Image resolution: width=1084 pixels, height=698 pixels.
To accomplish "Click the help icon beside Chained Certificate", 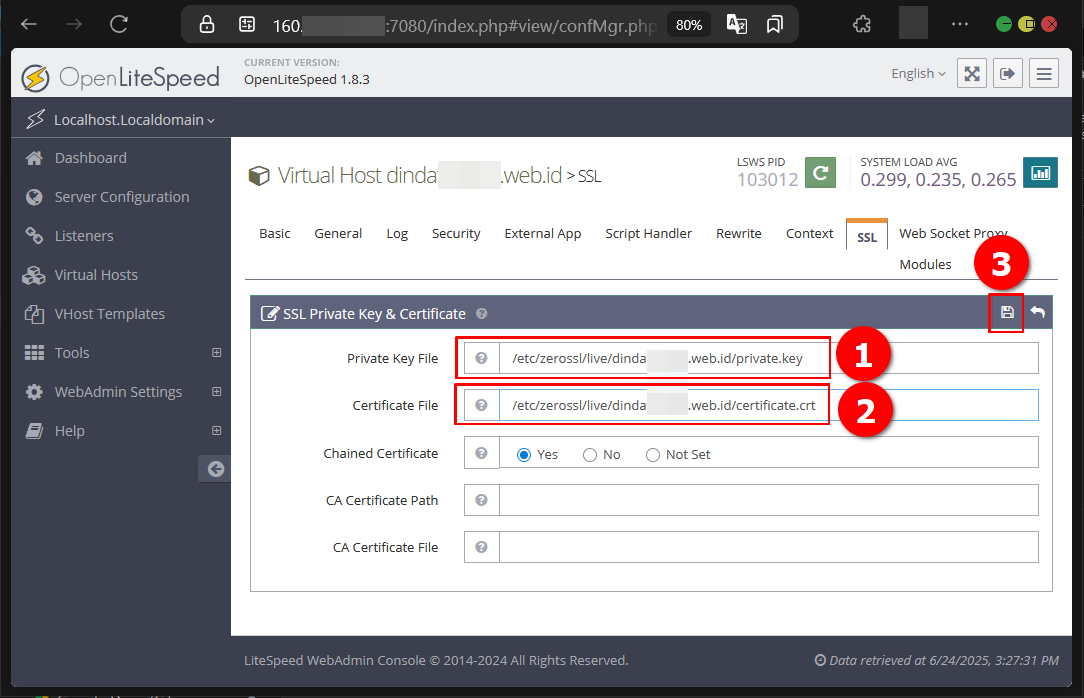I will 481,453.
